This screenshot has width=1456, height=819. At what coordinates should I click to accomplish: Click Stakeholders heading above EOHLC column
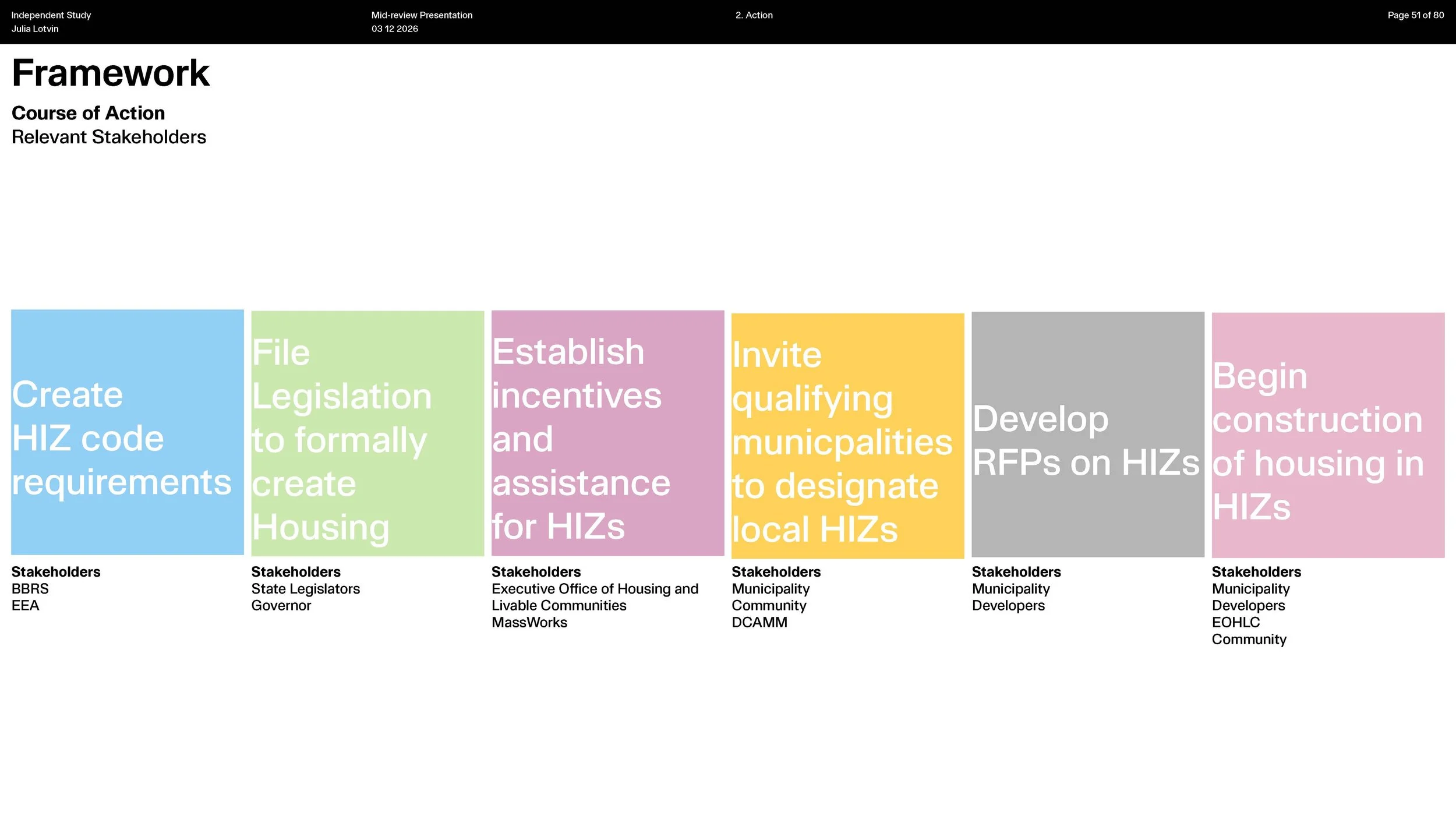pyautogui.click(x=1257, y=571)
